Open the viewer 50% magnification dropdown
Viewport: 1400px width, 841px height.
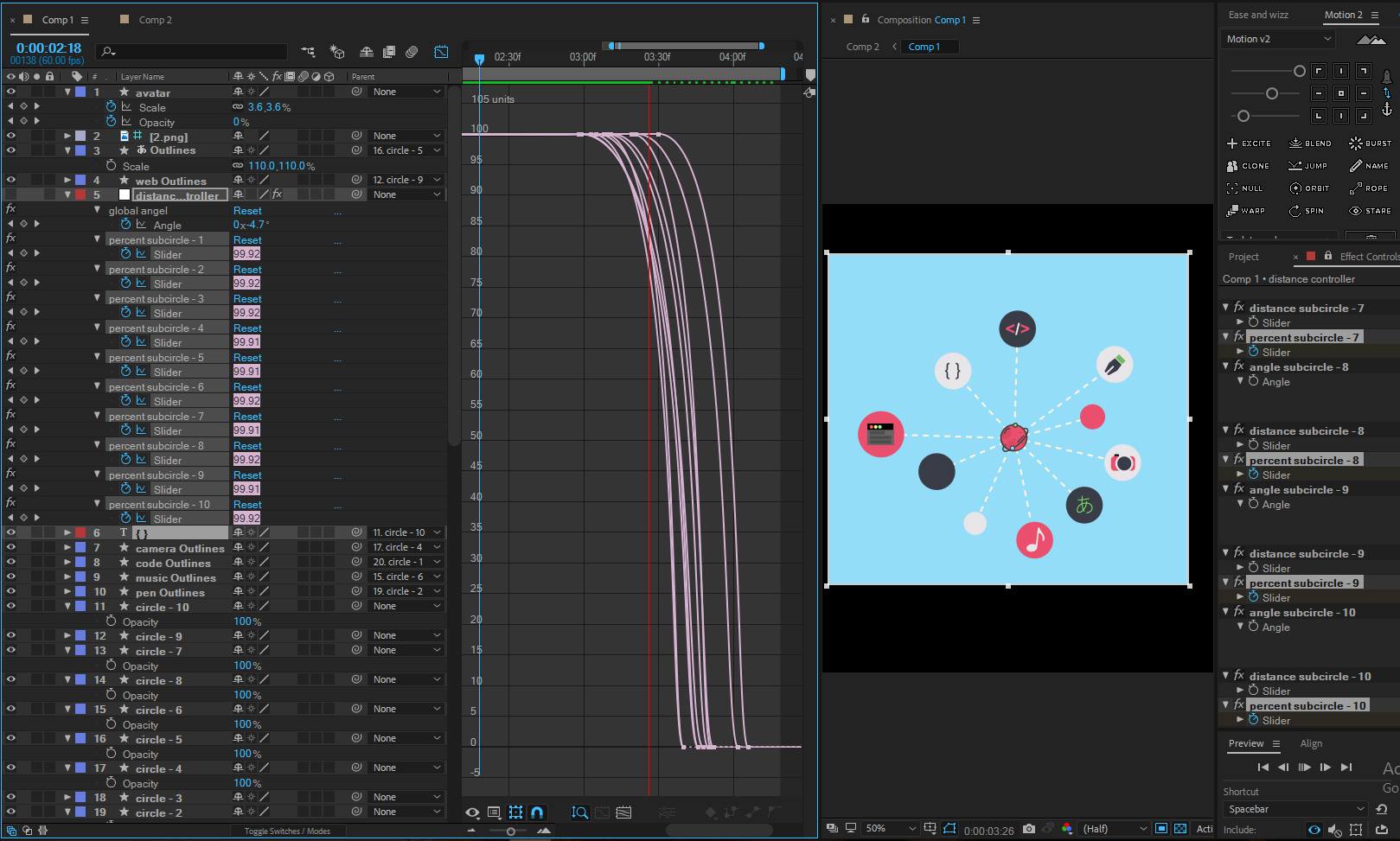(890, 829)
